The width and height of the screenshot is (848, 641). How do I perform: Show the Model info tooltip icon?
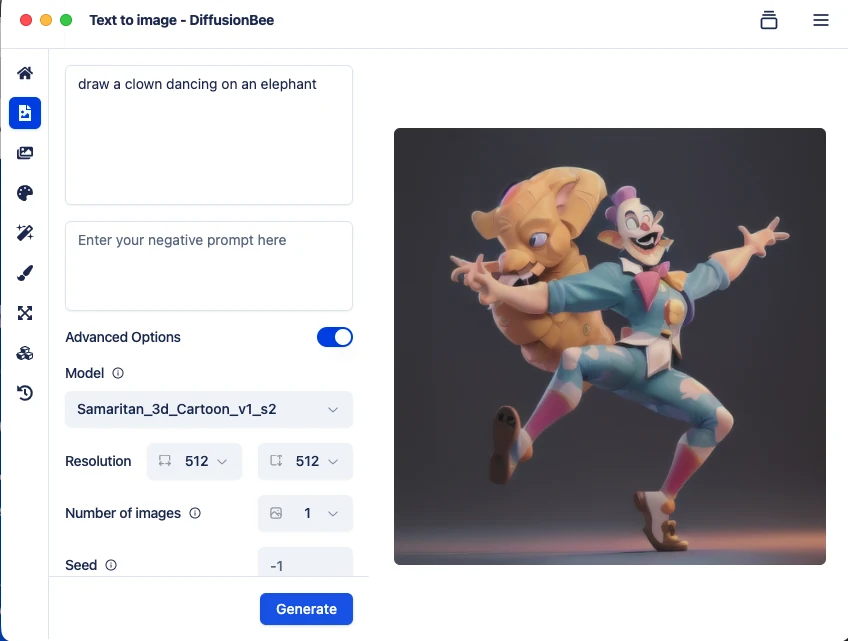[118, 373]
